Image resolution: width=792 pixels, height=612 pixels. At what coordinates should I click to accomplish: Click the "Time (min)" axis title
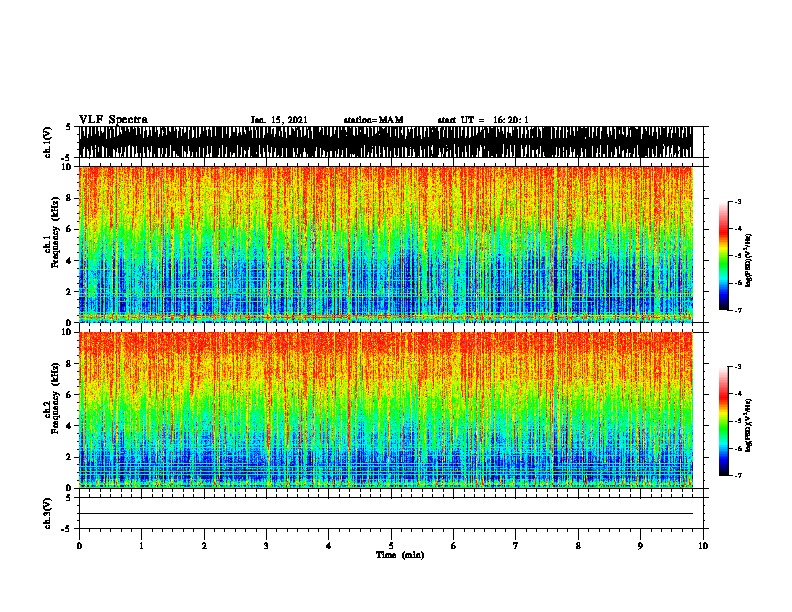[x=400, y=555]
